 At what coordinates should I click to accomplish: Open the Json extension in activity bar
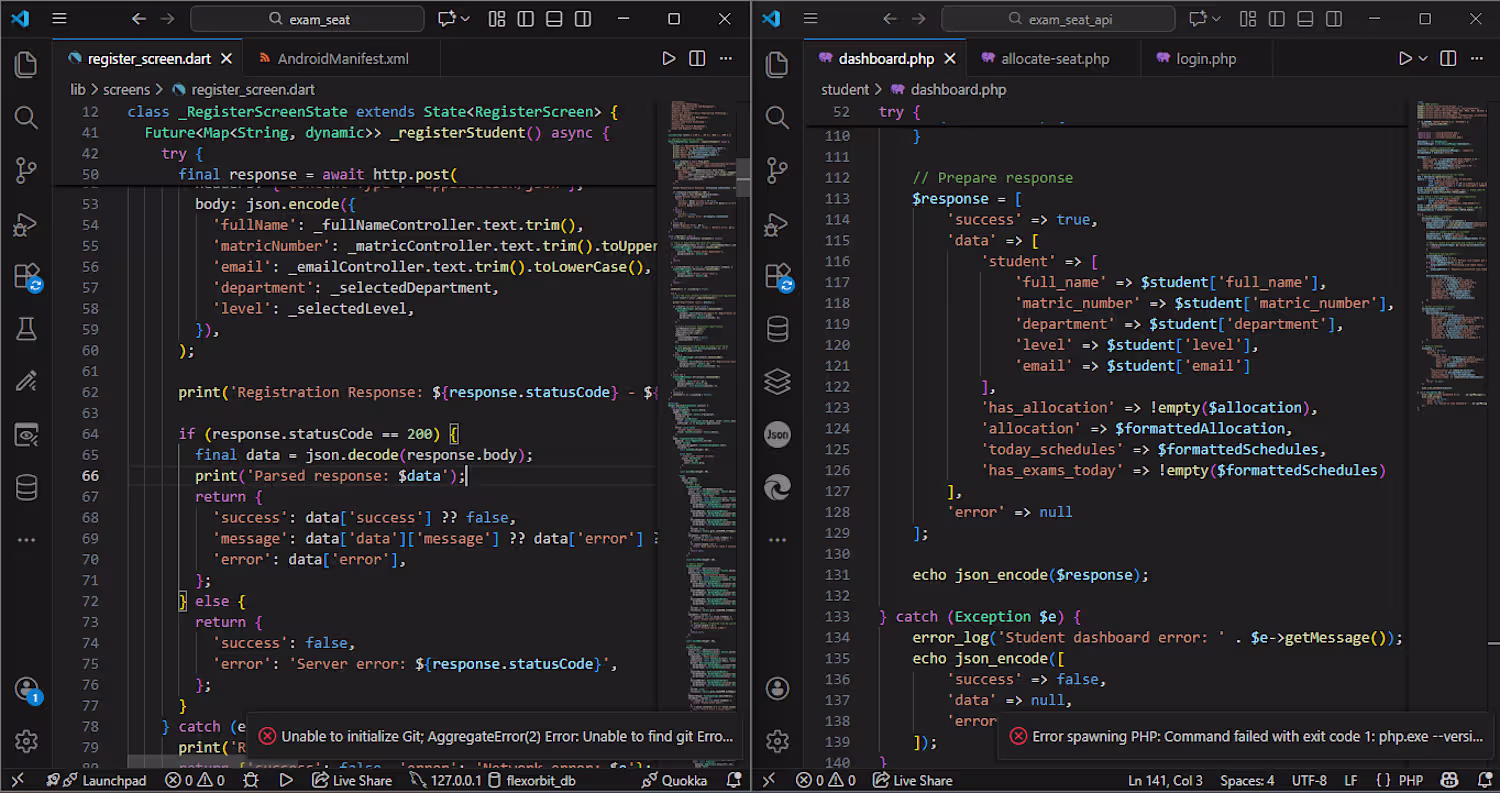click(x=777, y=434)
